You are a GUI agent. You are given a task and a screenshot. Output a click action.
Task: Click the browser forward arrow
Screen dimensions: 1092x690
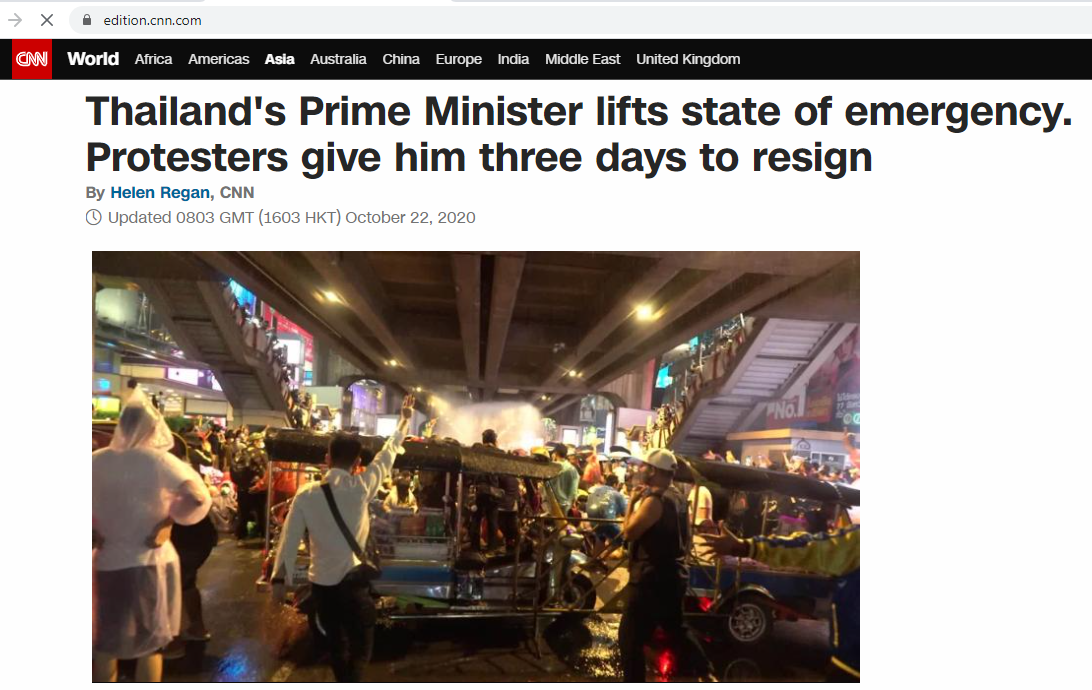pos(15,20)
